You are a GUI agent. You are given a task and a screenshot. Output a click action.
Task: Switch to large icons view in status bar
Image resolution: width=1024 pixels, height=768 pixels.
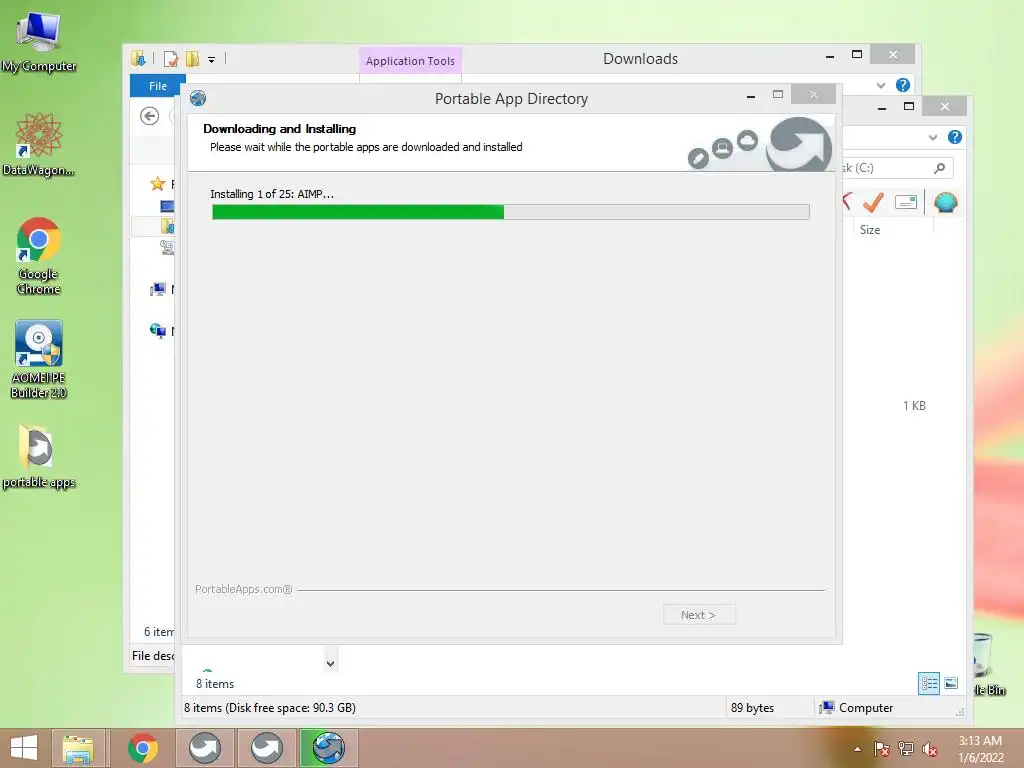point(951,684)
